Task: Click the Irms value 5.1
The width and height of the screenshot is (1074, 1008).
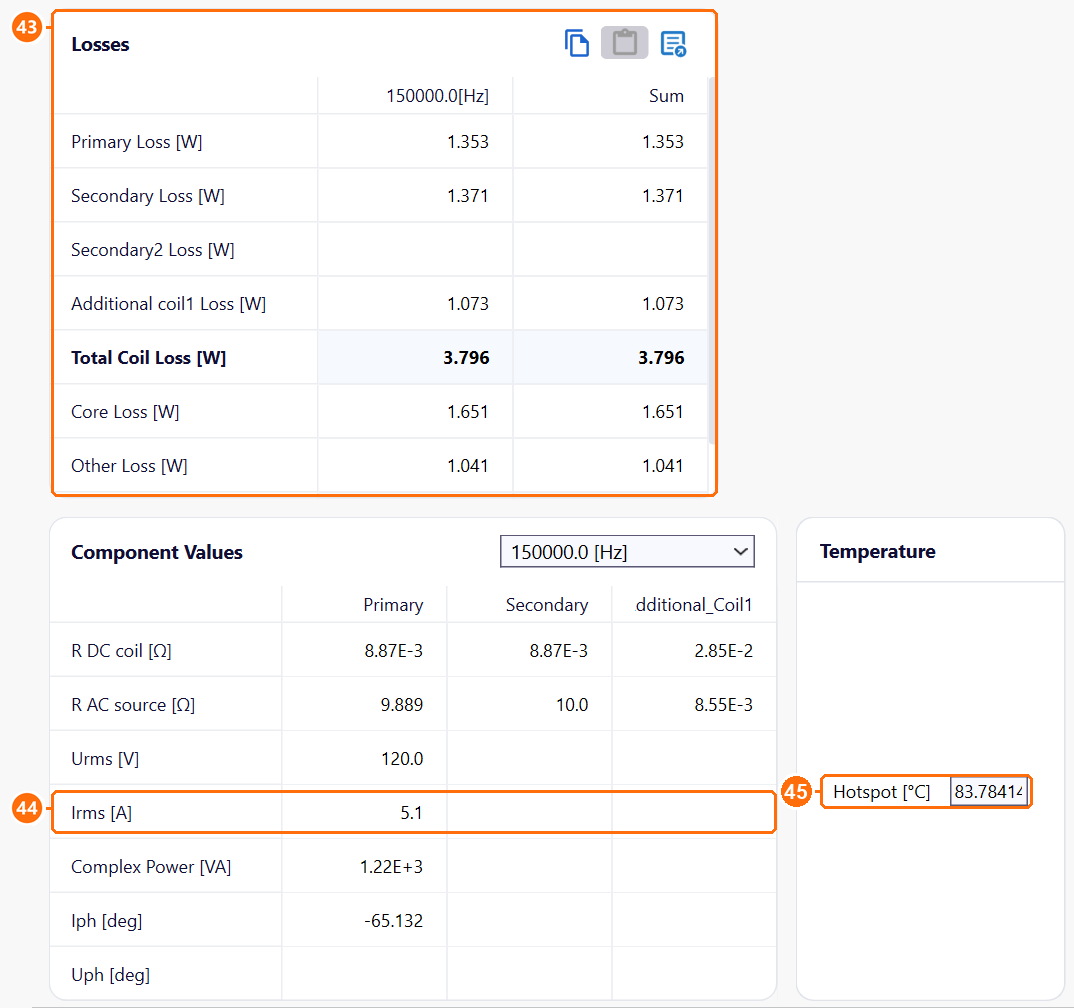Action: 411,813
